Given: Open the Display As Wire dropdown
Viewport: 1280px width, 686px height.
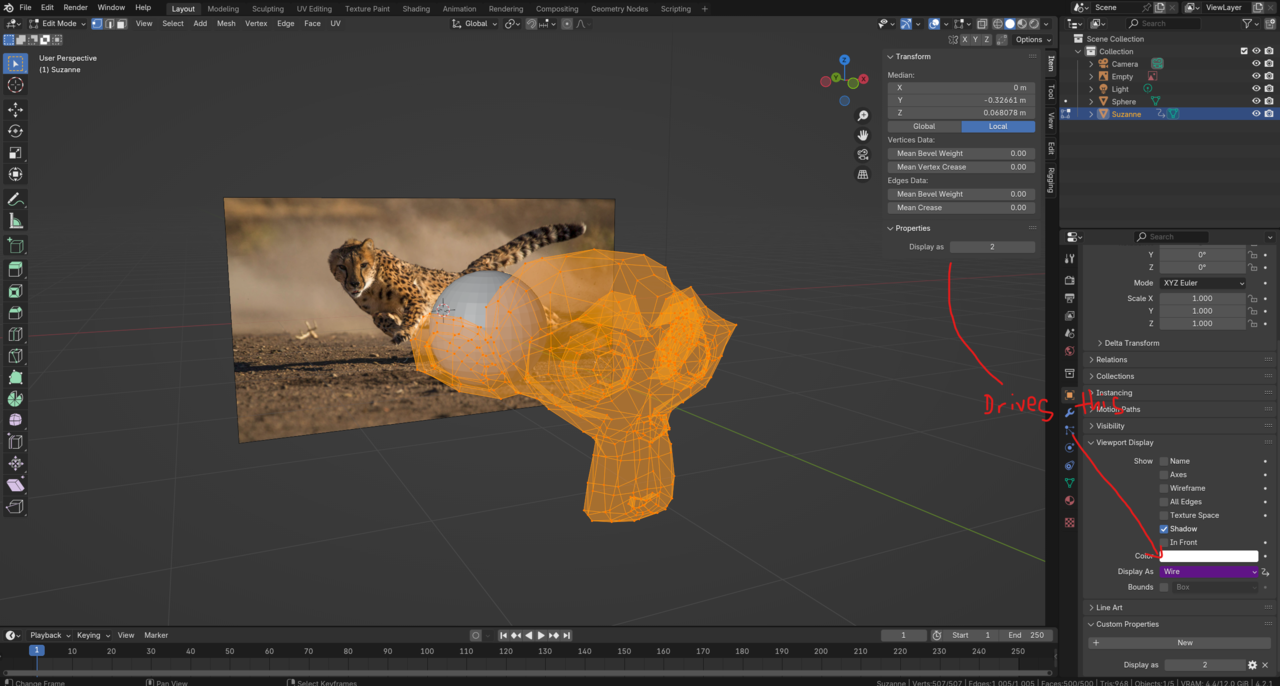Looking at the screenshot, I should tap(1209, 572).
